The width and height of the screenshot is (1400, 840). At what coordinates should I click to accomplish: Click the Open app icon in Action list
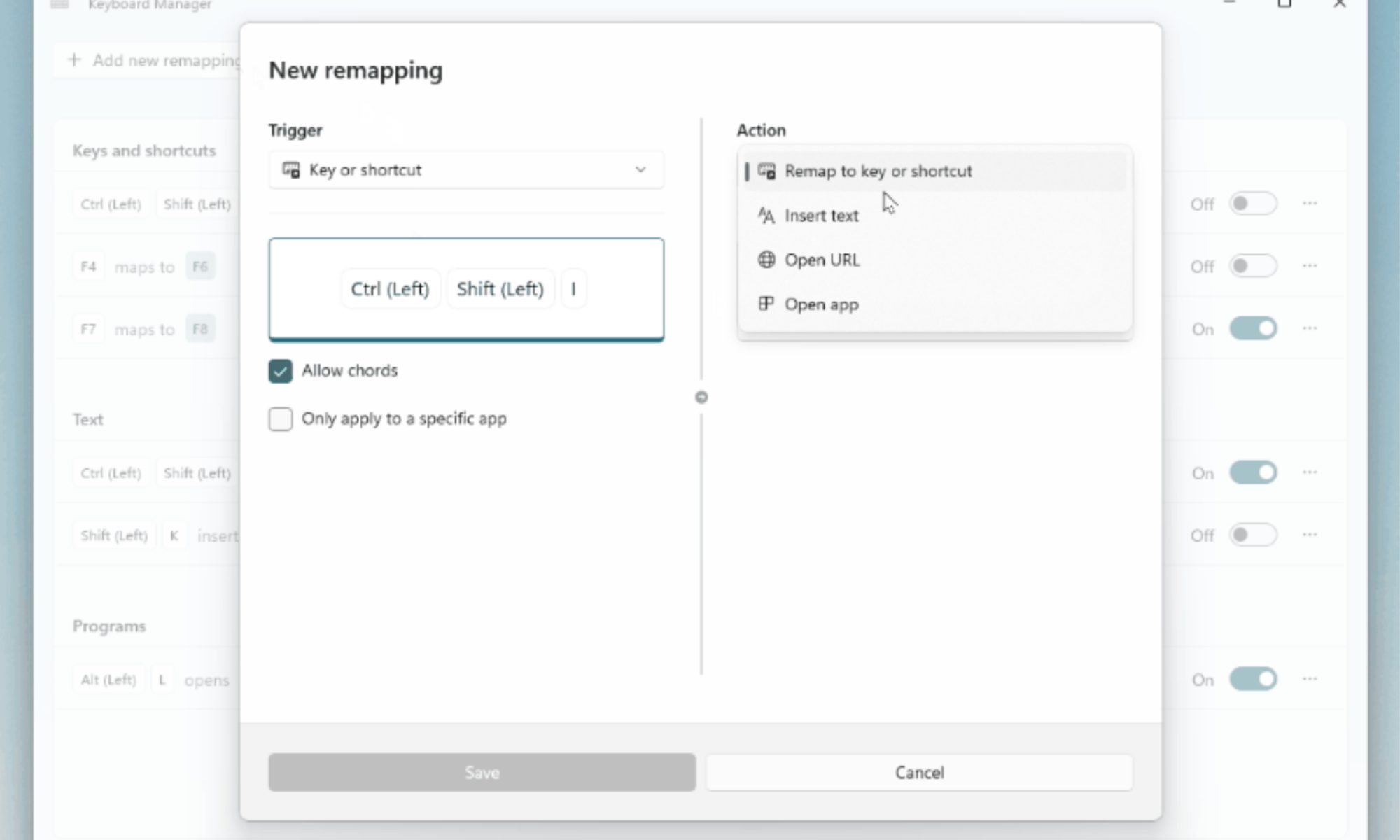[765, 304]
